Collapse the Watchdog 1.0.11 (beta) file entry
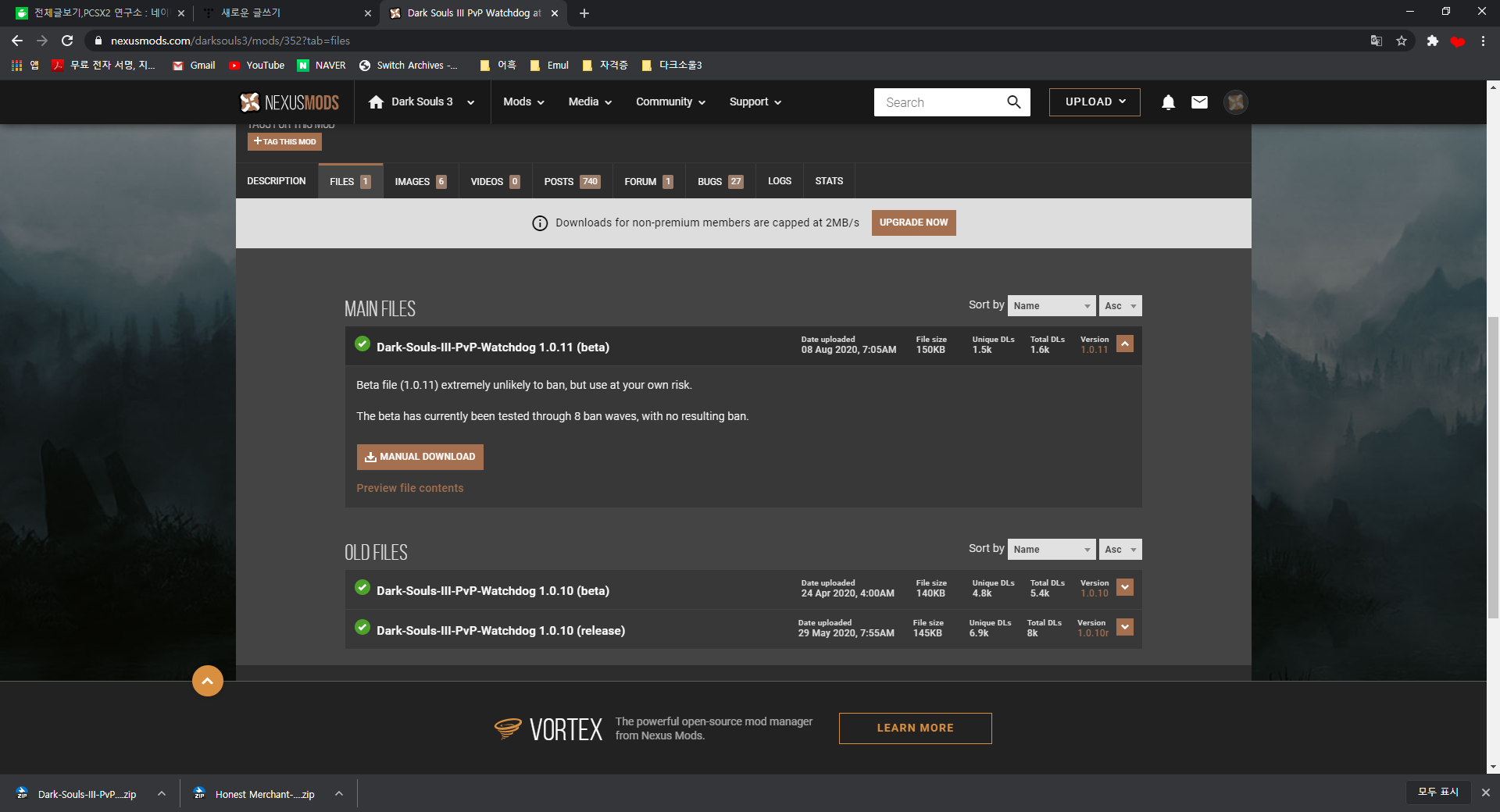Viewport: 1500px width, 812px height. (1125, 344)
